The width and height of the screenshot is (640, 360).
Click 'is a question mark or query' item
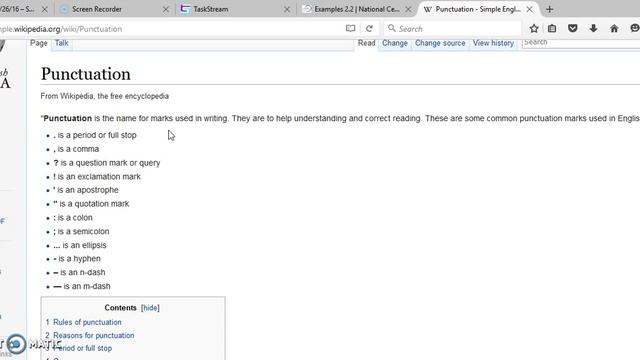click(107, 163)
